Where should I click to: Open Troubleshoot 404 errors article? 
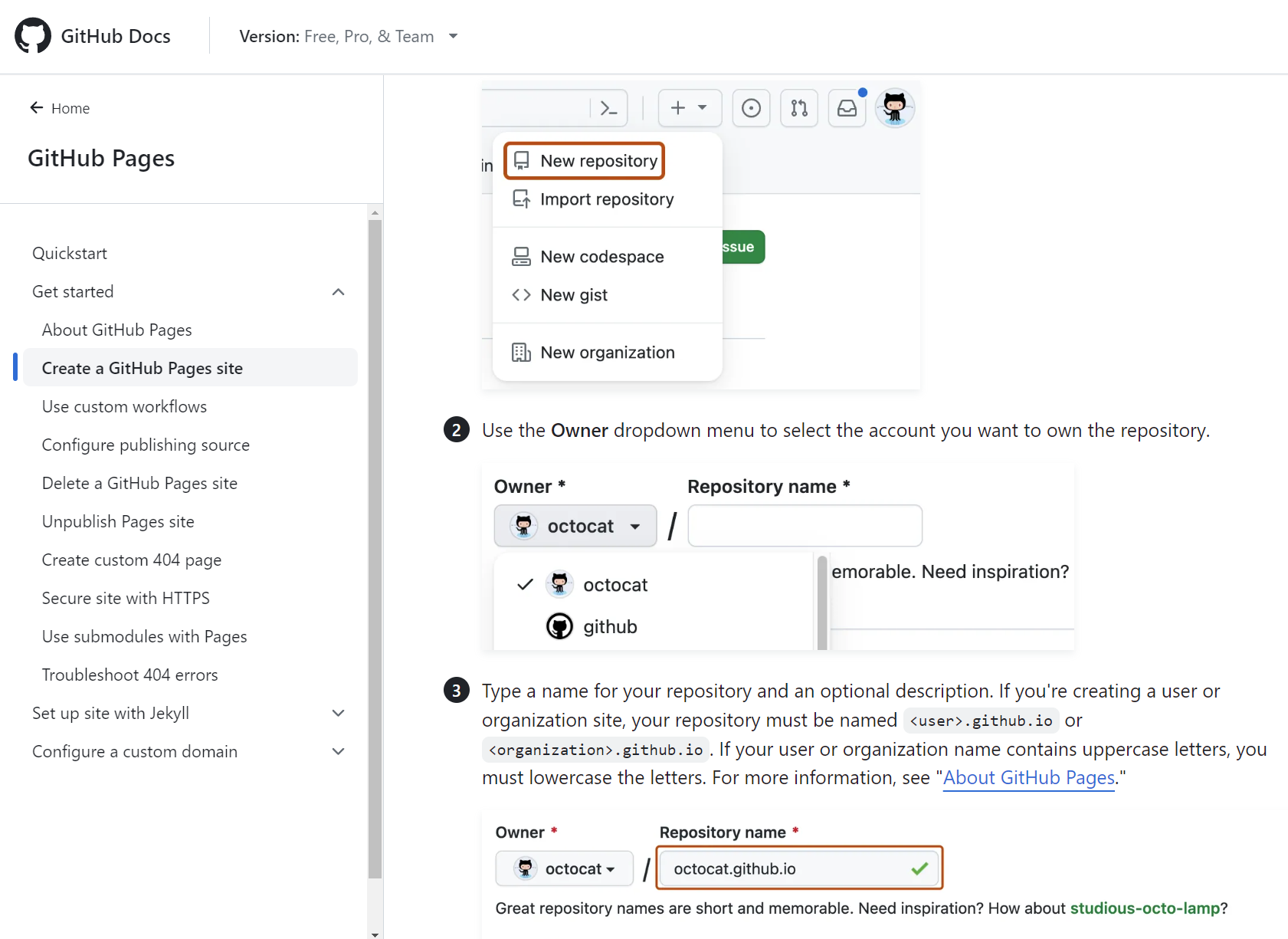pyautogui.click(x=130, y=675)
